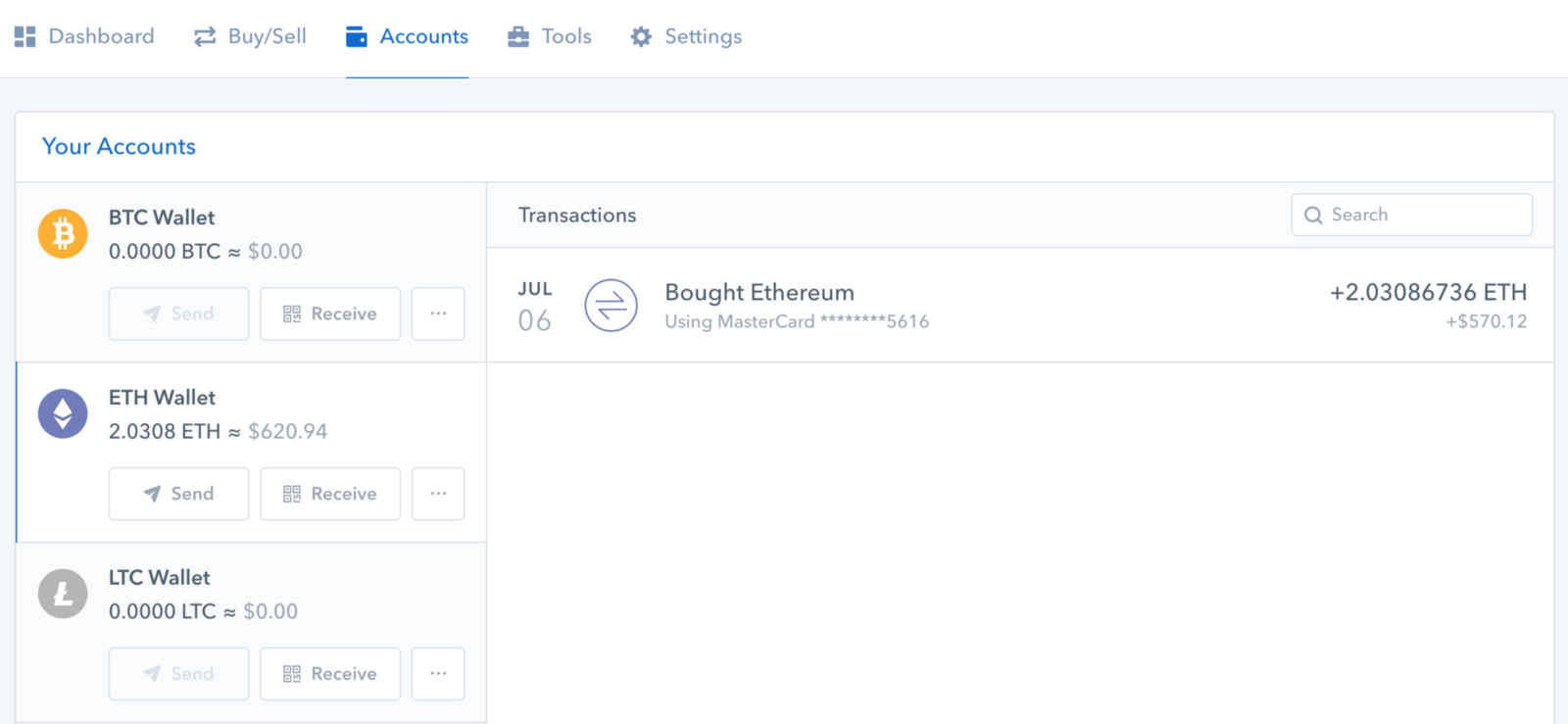Open the Tools tab
This screenshot has width=1568, height=724.
tap(550, 37)
